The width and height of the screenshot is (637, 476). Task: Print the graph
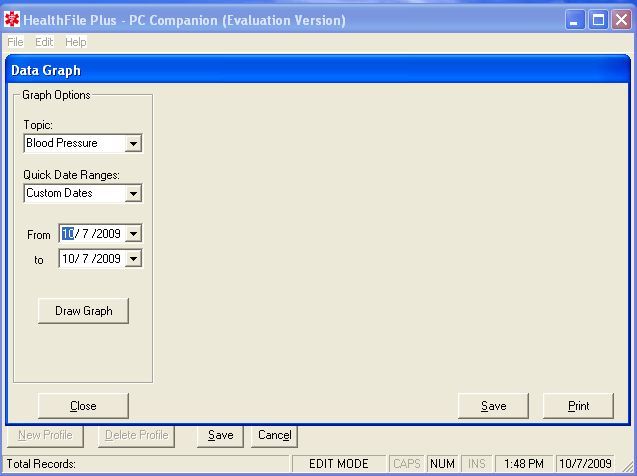[x=578, y=406]
